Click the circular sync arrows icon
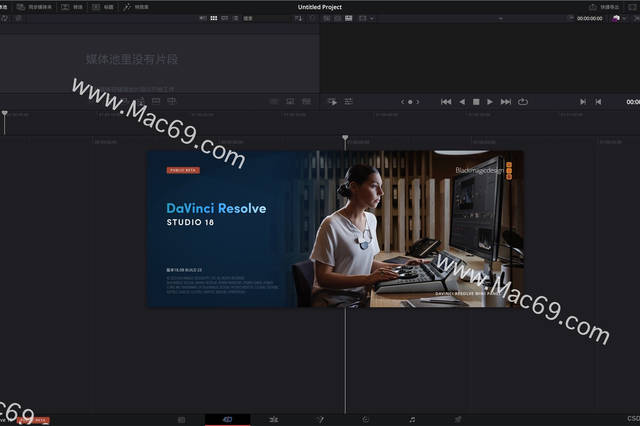This screenshot has width=640, height=426. coord(4,18)
